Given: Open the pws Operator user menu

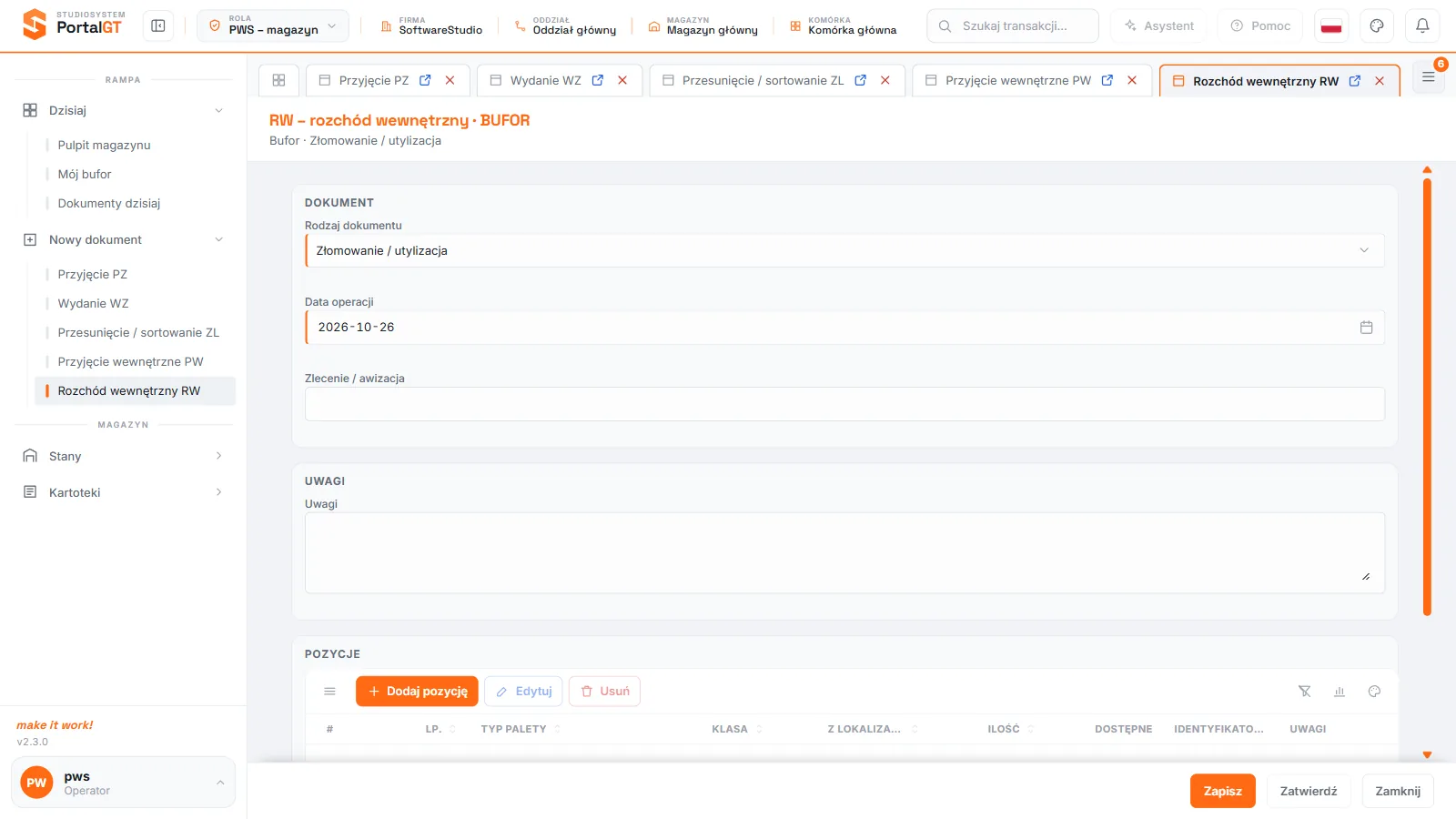Looking at the screenshot, I should pyautogui.click(x=123, y=783).
